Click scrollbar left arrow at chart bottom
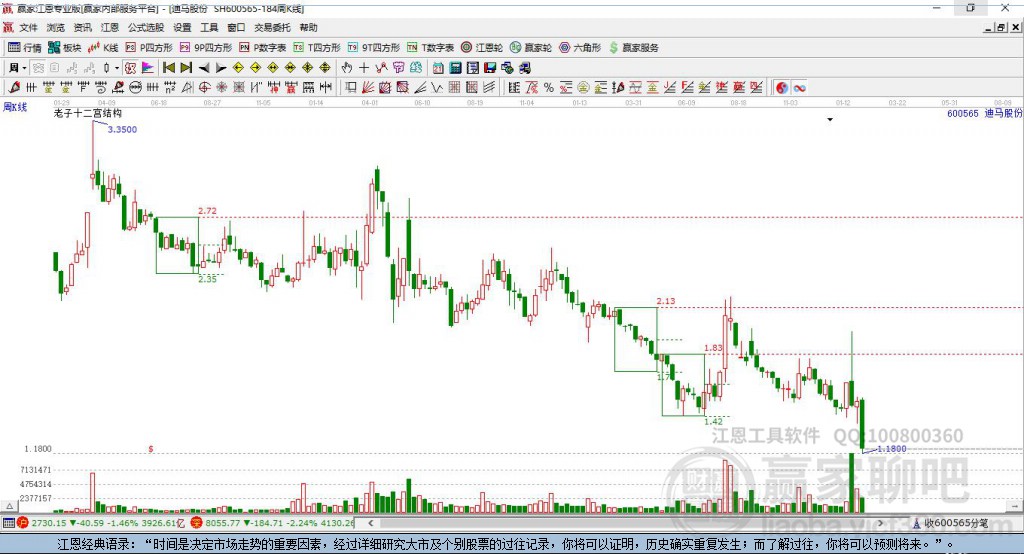 coord(370,523)
